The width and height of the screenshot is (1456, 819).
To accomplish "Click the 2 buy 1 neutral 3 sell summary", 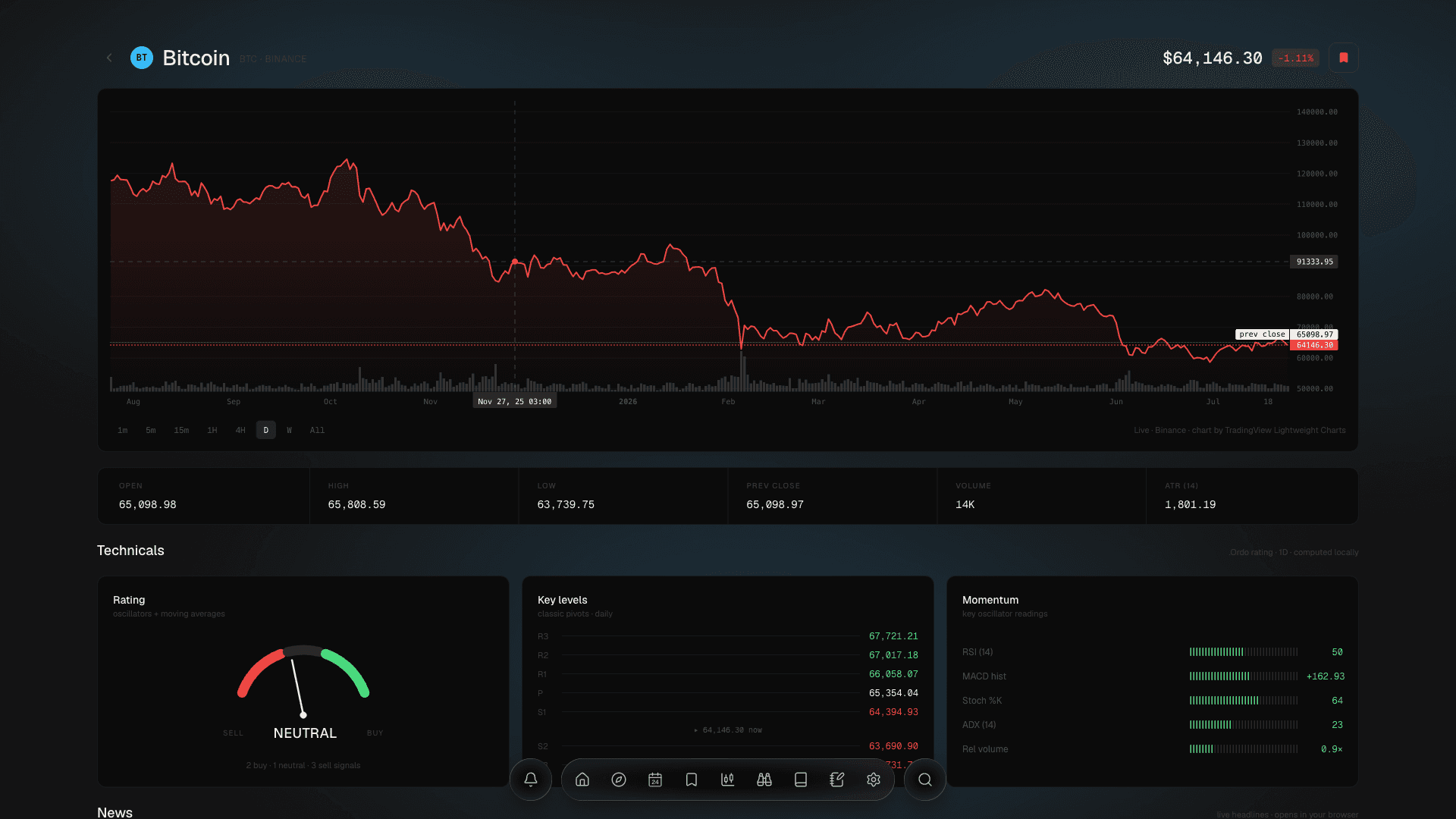I will pyautogui.click(x=303, y=766).
